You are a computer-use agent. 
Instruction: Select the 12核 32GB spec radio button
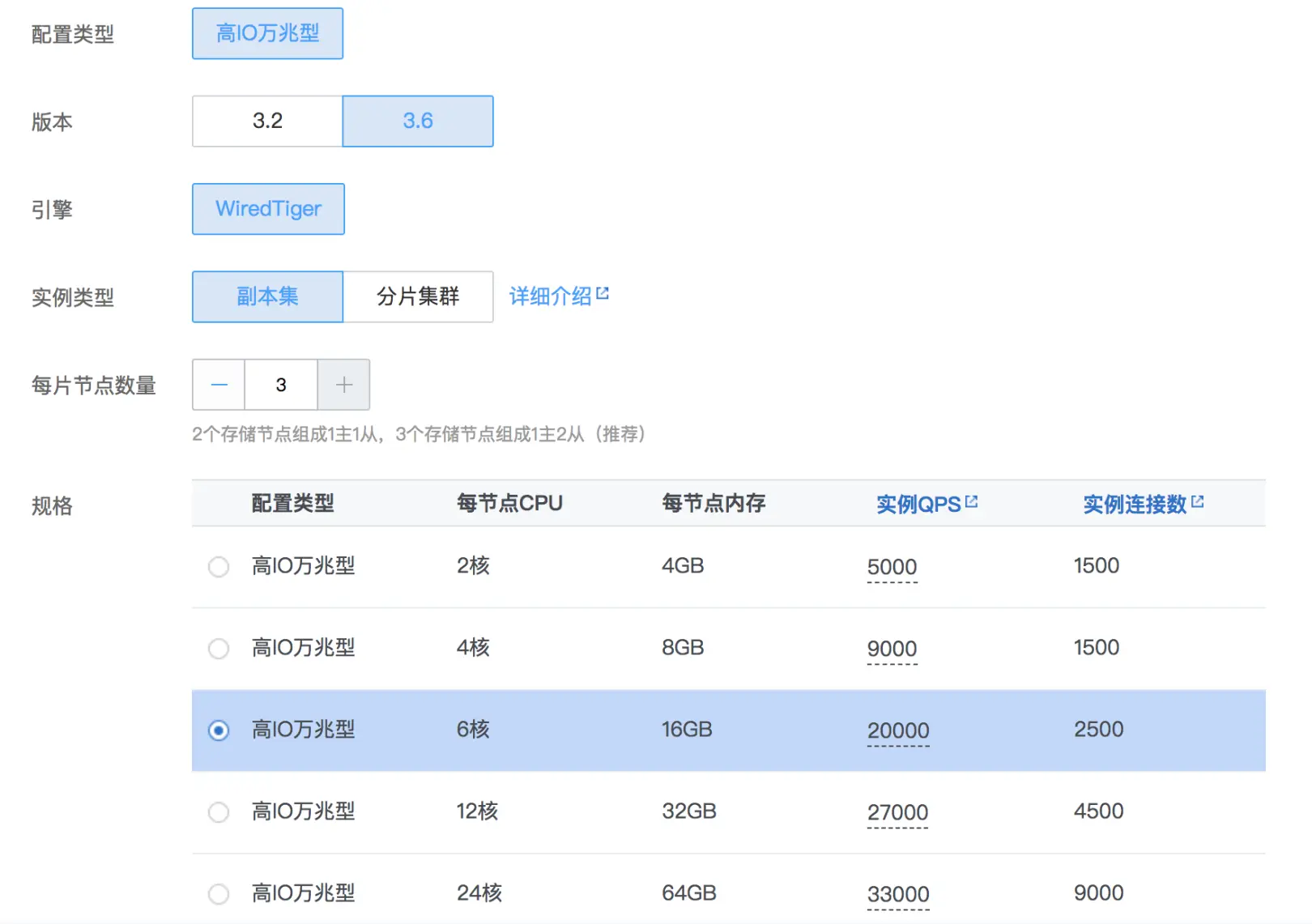pos(219,812)
